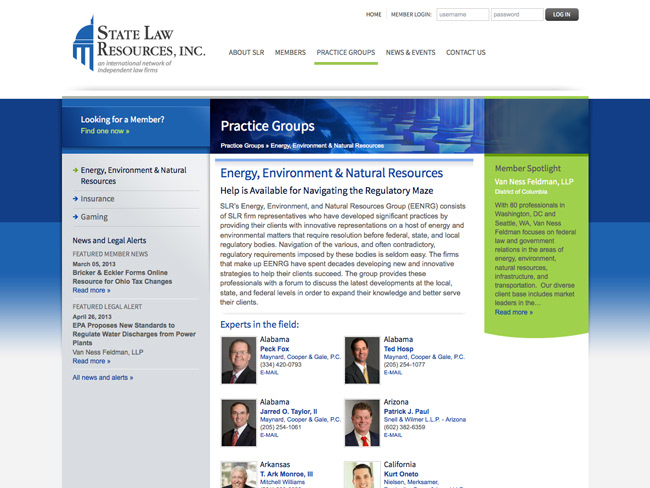Viewport: 650px width, 488px height.
Task: Open Jarred O. Taylor, II profile link
Action: 289,412
